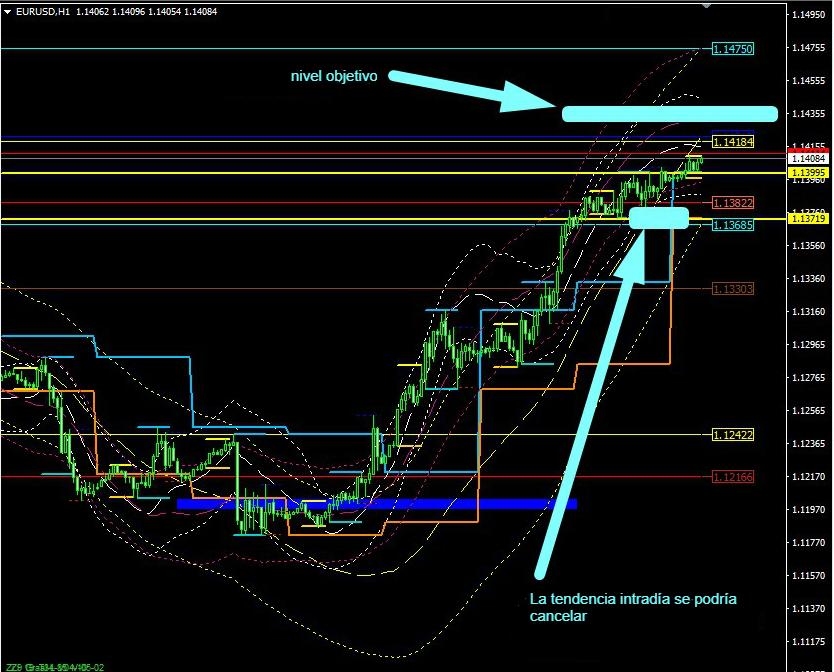The height and width of the screenshot is (672, 834).
Task: Select the red 1.12166 level label
Action: pos(733,477)
